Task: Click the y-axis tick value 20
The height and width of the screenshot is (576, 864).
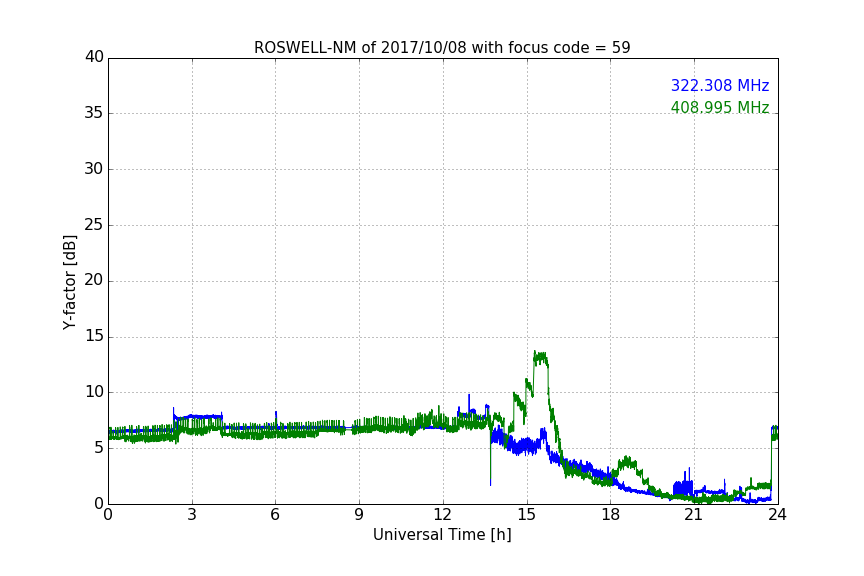Action: pos(94,281)
